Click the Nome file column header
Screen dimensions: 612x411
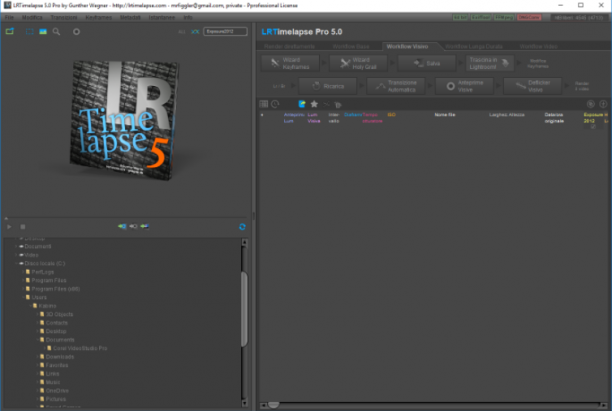tap(445, 115)
